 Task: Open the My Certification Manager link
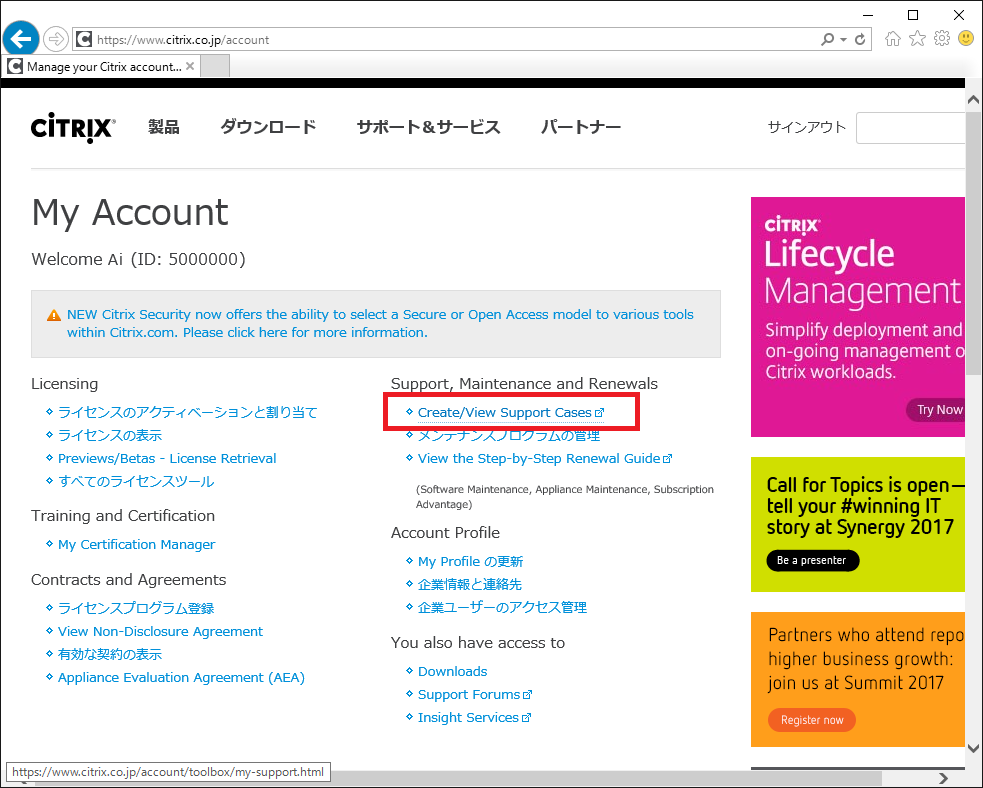click(x=136, y=544)
